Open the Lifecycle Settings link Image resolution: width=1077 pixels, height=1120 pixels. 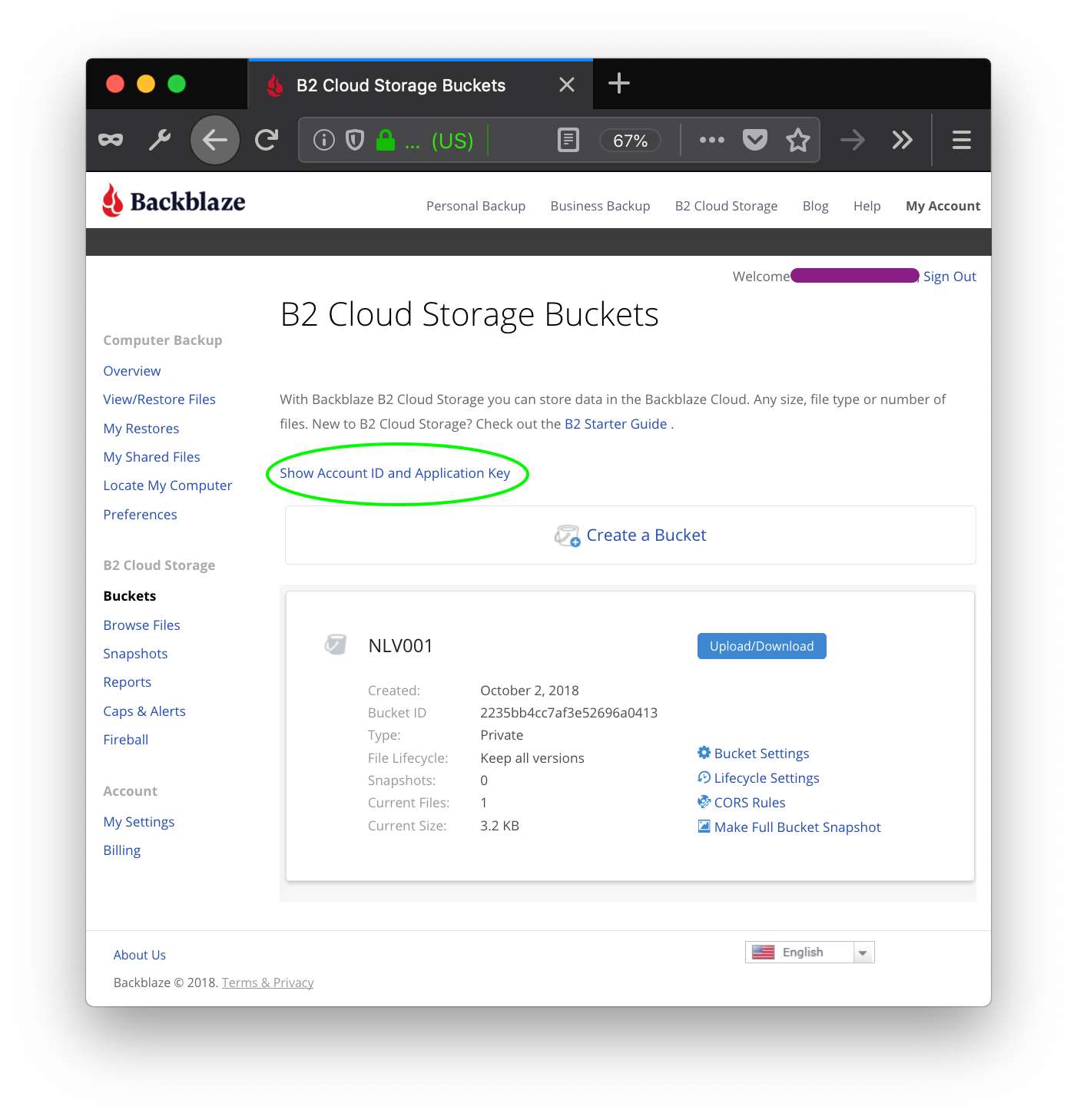click(767, 778)
